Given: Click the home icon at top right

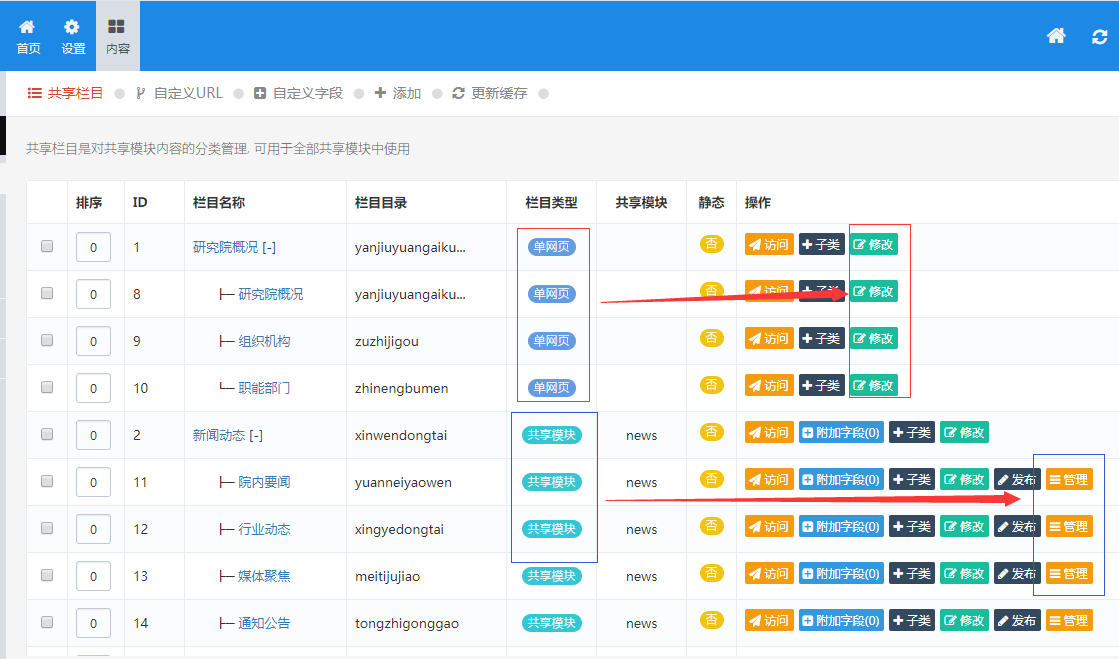Looking at the screenshot, I should tap(1056, 36).
